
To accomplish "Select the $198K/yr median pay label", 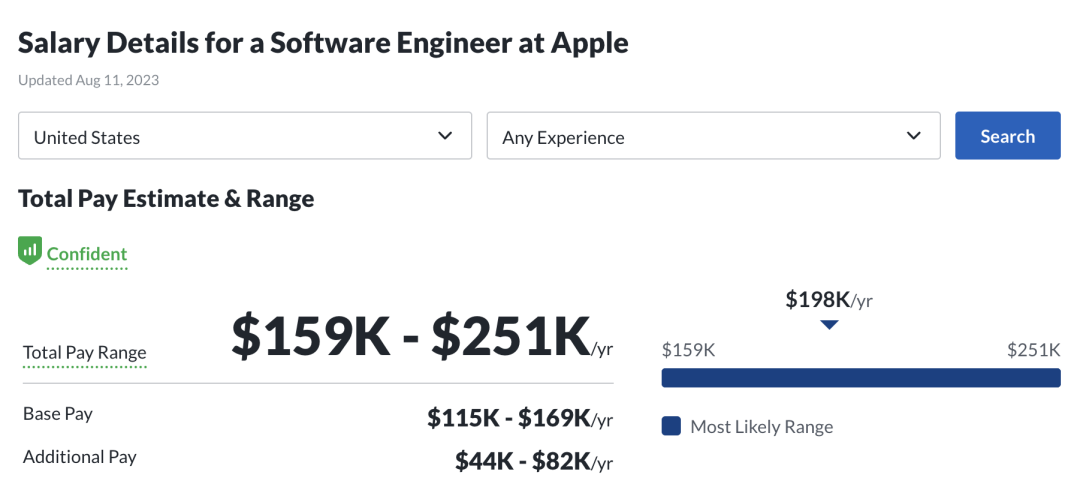I will [x=829, y=299].
